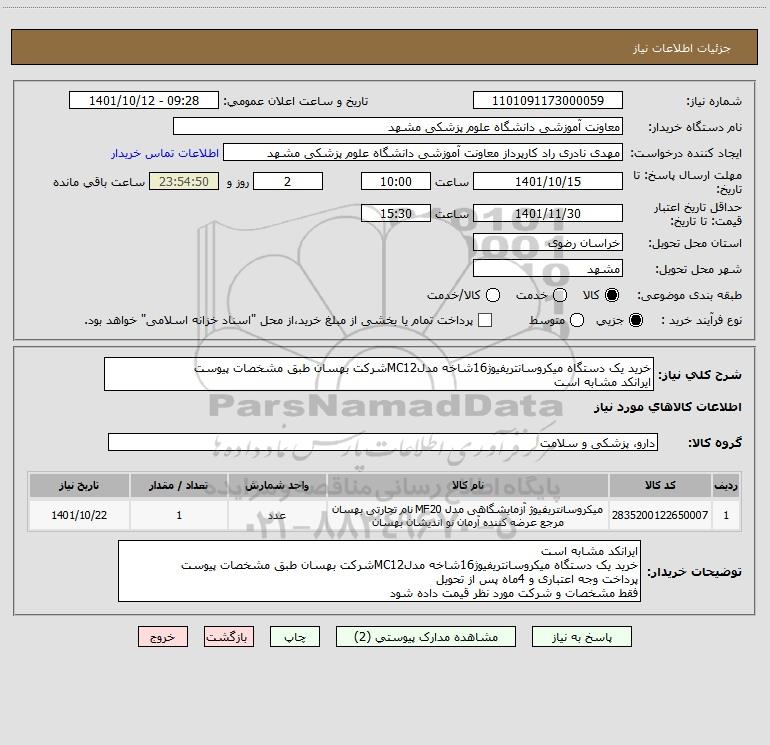Click the تاریخ نیاز column header
Screen dimensions: 770x745
79,485
